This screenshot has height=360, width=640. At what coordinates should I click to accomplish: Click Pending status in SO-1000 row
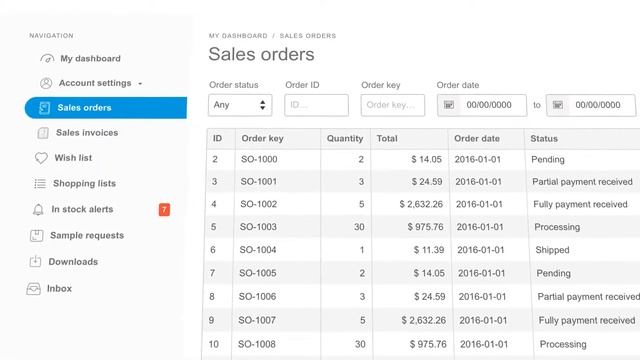click(x=548, y=160)
